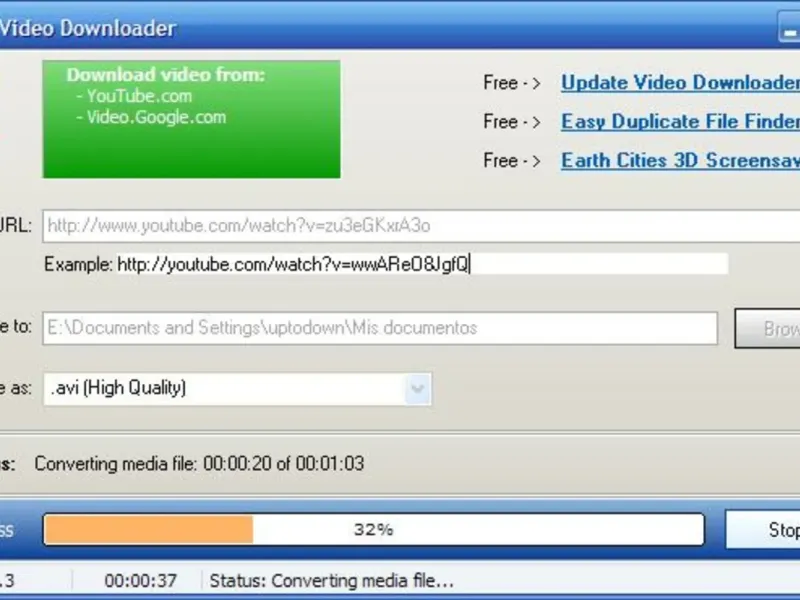This screenshot has width=800, height=600.
Task: Click the Video.Google.com text in banner
Action: (x=156, y=117)
